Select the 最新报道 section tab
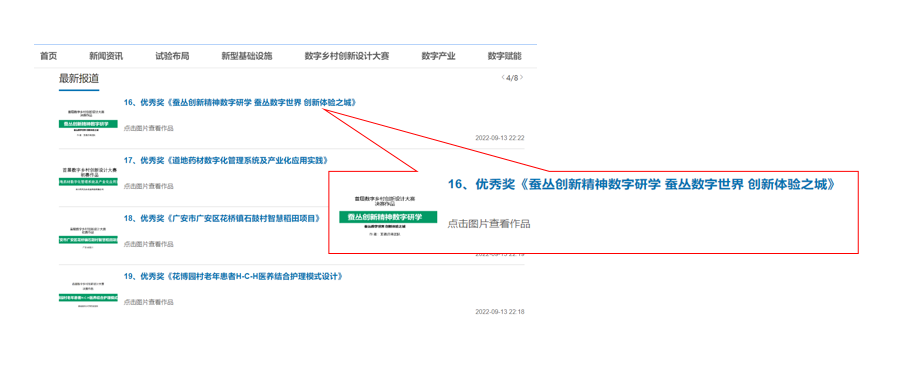This screenshot has width=908, height=368. pyautogui.click(x=79, y=79)
